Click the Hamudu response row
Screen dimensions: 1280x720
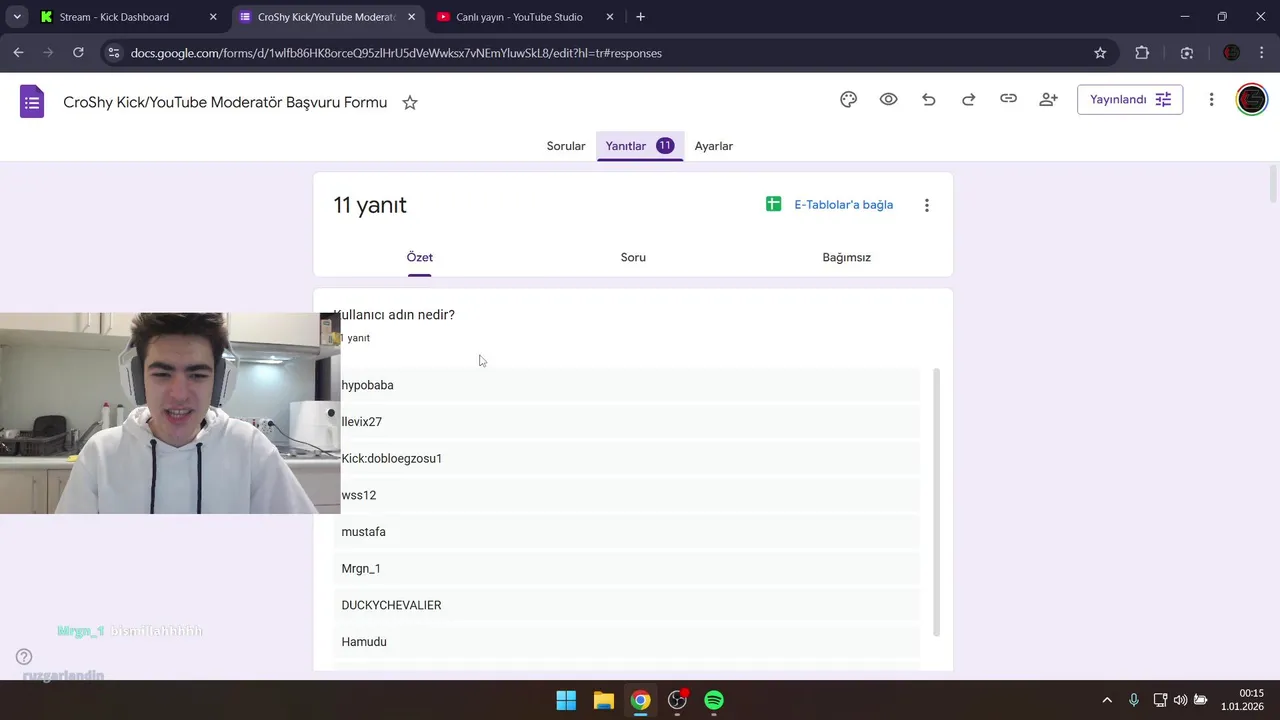pyautogui.click(x=626, y=642)
